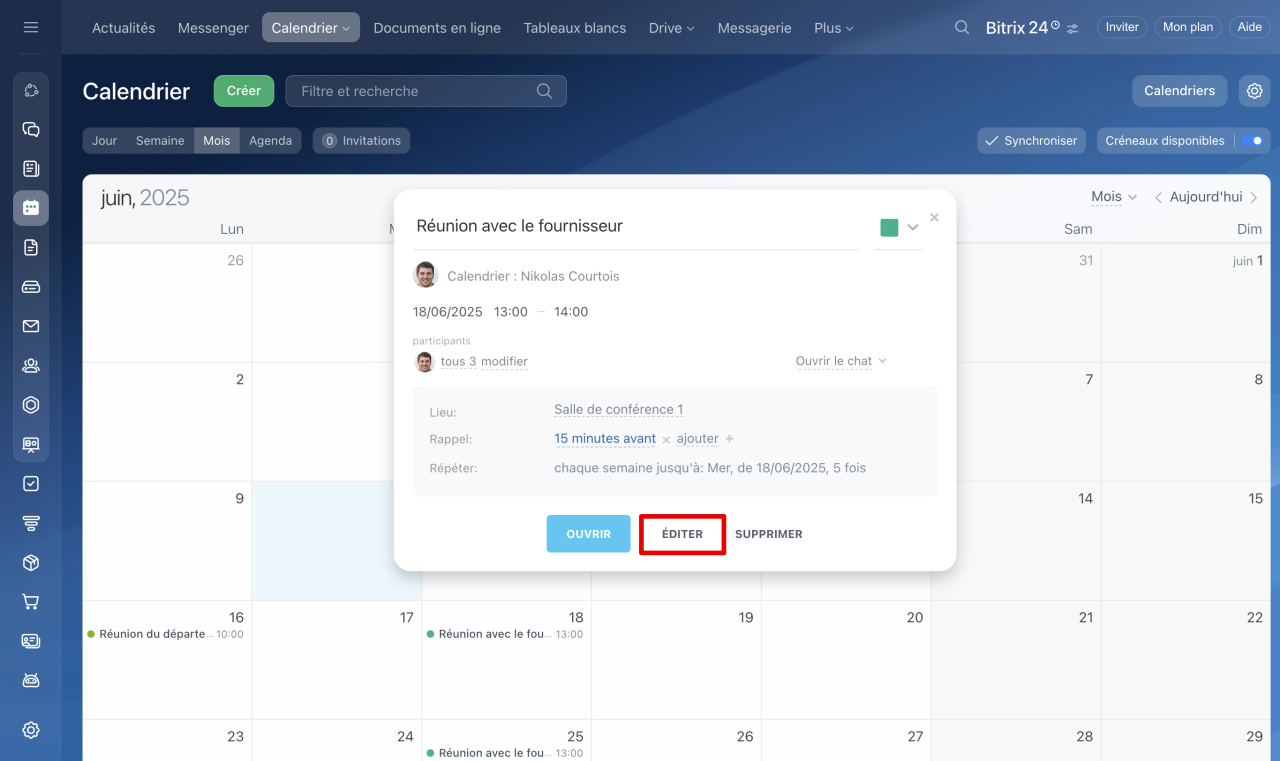The width and height of the screenshot is (1280, 761).
Task: Switch to the Semaine view
Action: [160, 141]
